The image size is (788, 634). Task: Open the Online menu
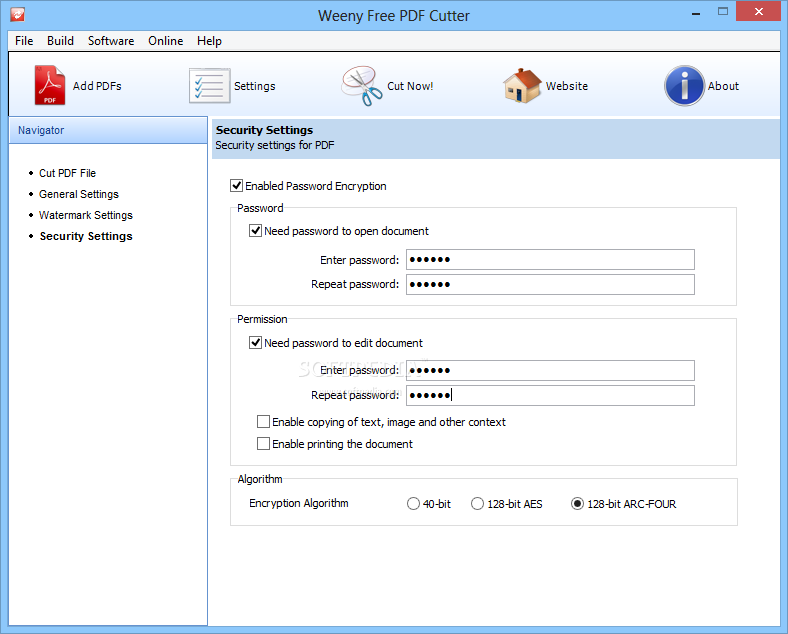(165, 41)
